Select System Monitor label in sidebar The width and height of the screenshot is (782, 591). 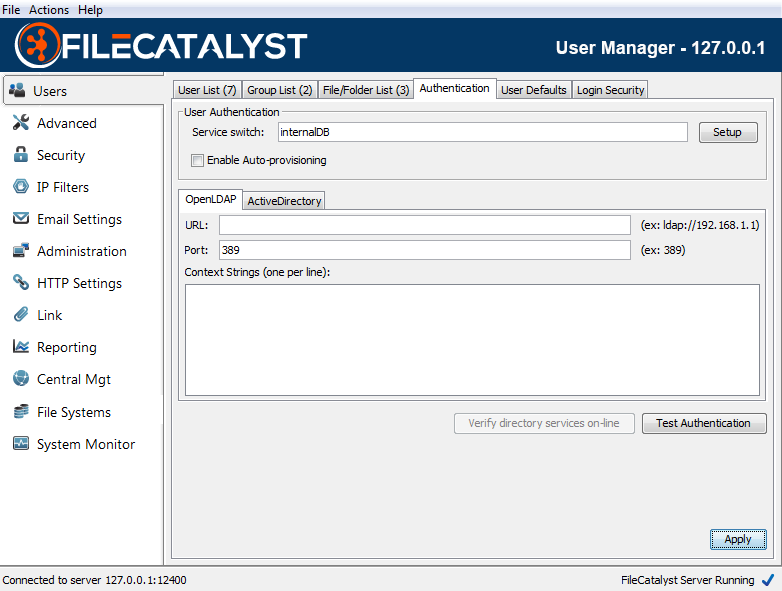[x=86, y=444]
